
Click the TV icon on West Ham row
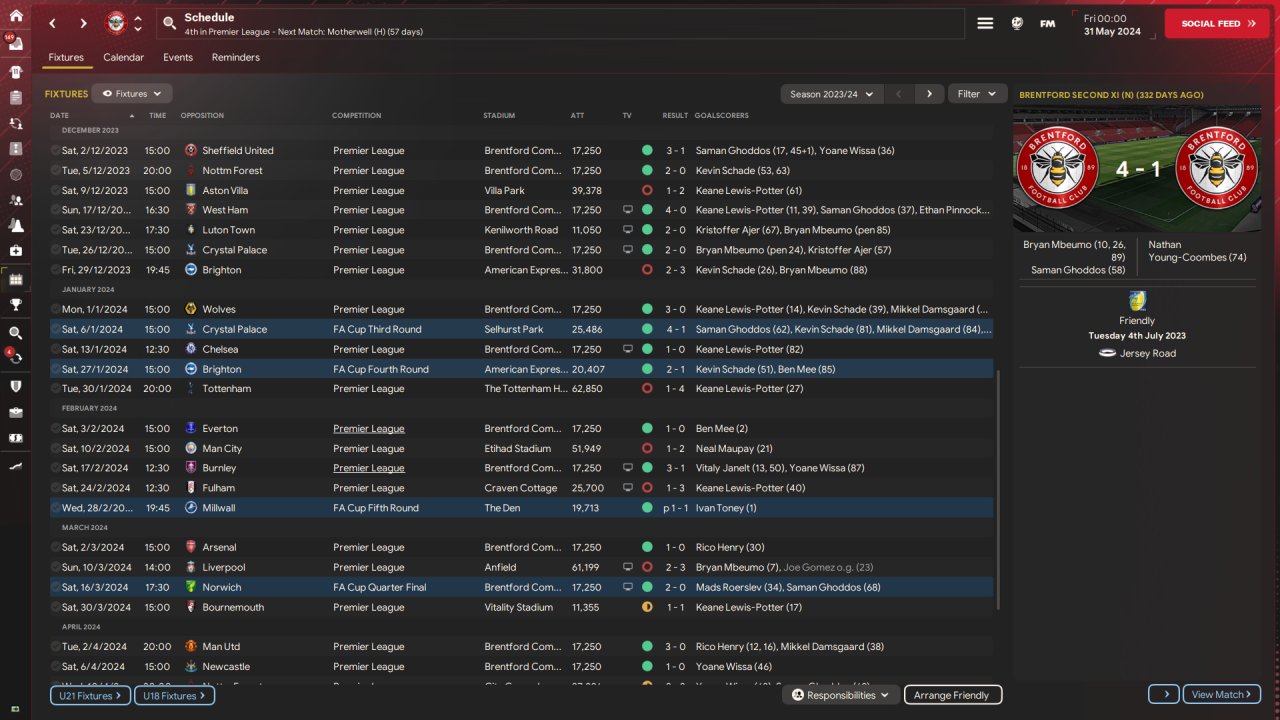pyautogui.click(x=628, y=210)
